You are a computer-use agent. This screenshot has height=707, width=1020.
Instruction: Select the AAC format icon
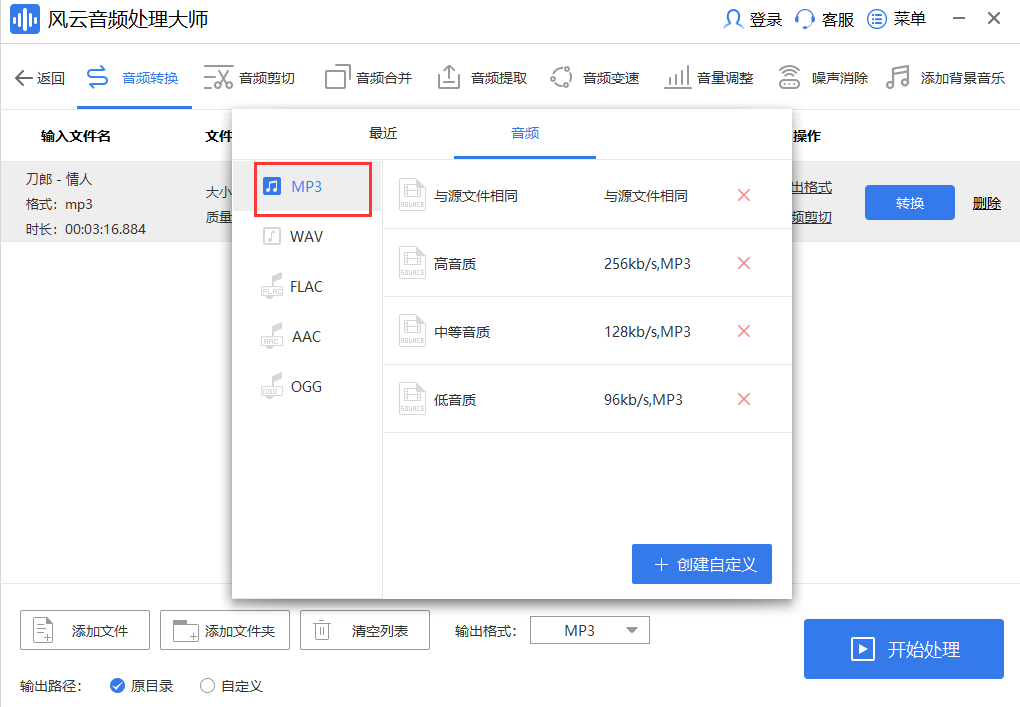(272, 336)
